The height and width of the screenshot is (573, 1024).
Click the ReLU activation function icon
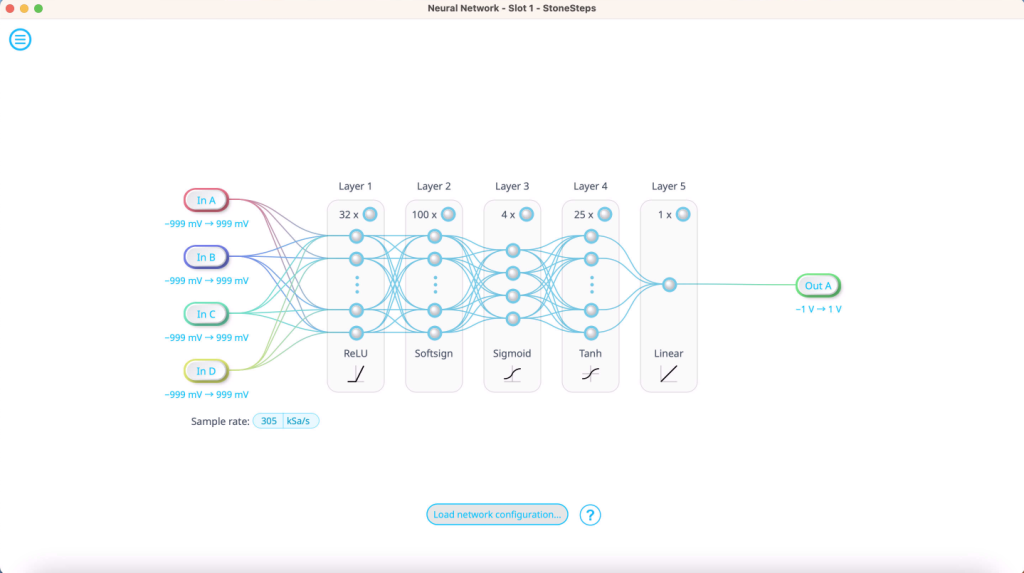click(x=355, y=375)
